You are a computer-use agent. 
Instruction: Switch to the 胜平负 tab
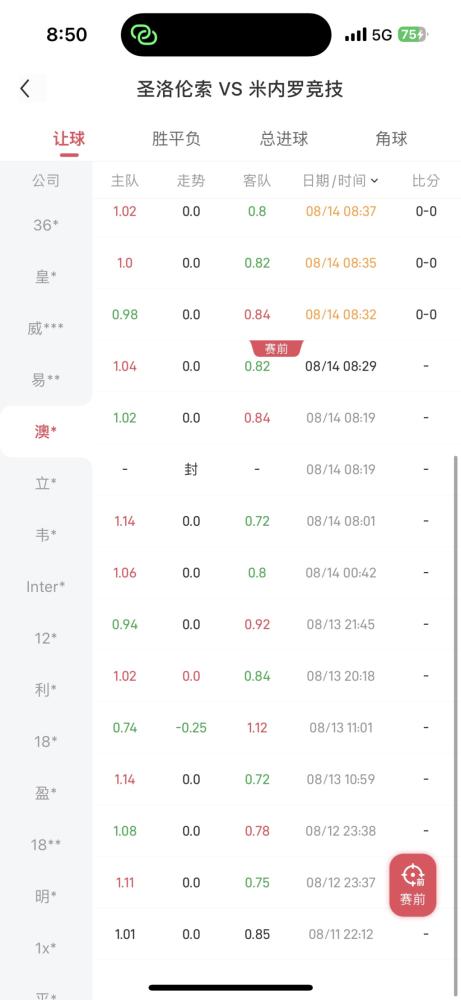[176, 139]
